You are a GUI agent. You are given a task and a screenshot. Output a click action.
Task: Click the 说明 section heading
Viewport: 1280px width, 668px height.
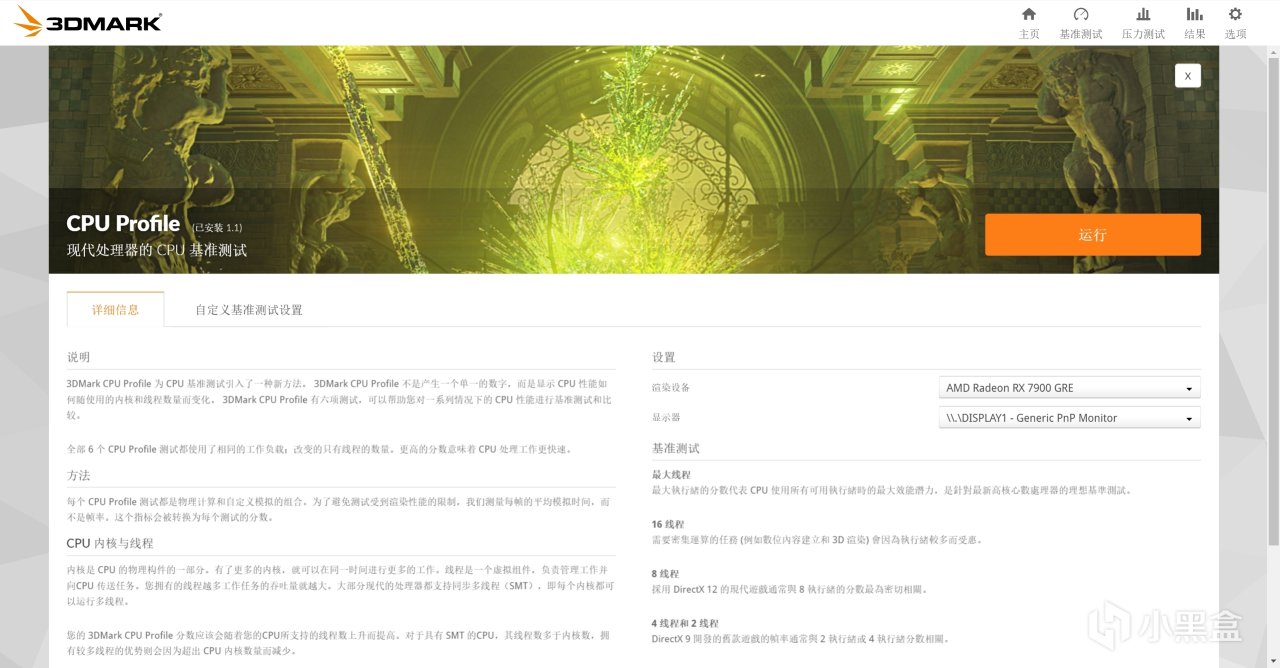coord(79,357)
